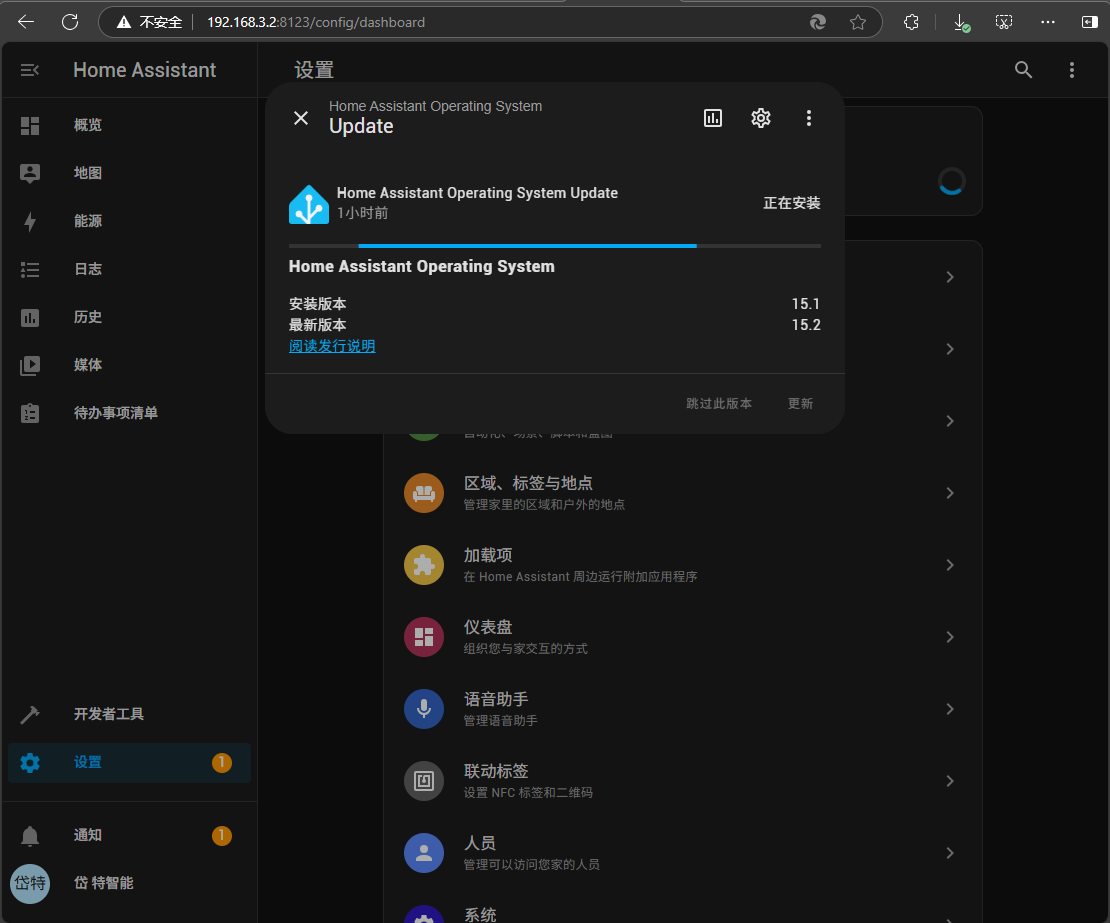Click the 跳过此版本 skip button
This screenshot has width=1110, height=923.
click(x=719, y=403)
